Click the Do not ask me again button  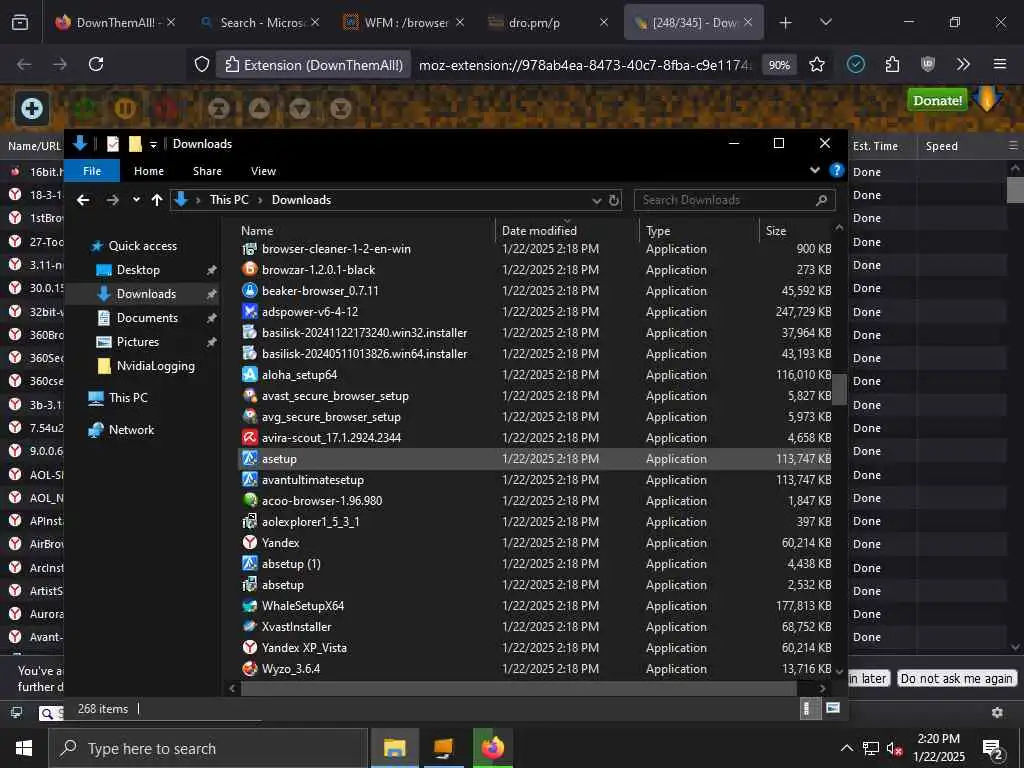(956, 679)
